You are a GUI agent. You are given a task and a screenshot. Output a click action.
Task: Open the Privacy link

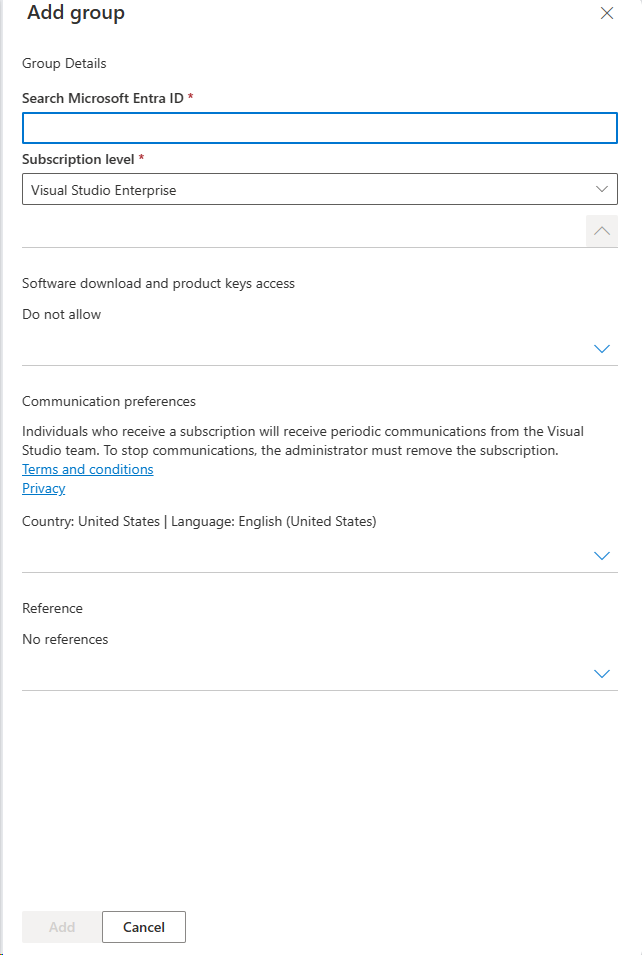point(43,488)
